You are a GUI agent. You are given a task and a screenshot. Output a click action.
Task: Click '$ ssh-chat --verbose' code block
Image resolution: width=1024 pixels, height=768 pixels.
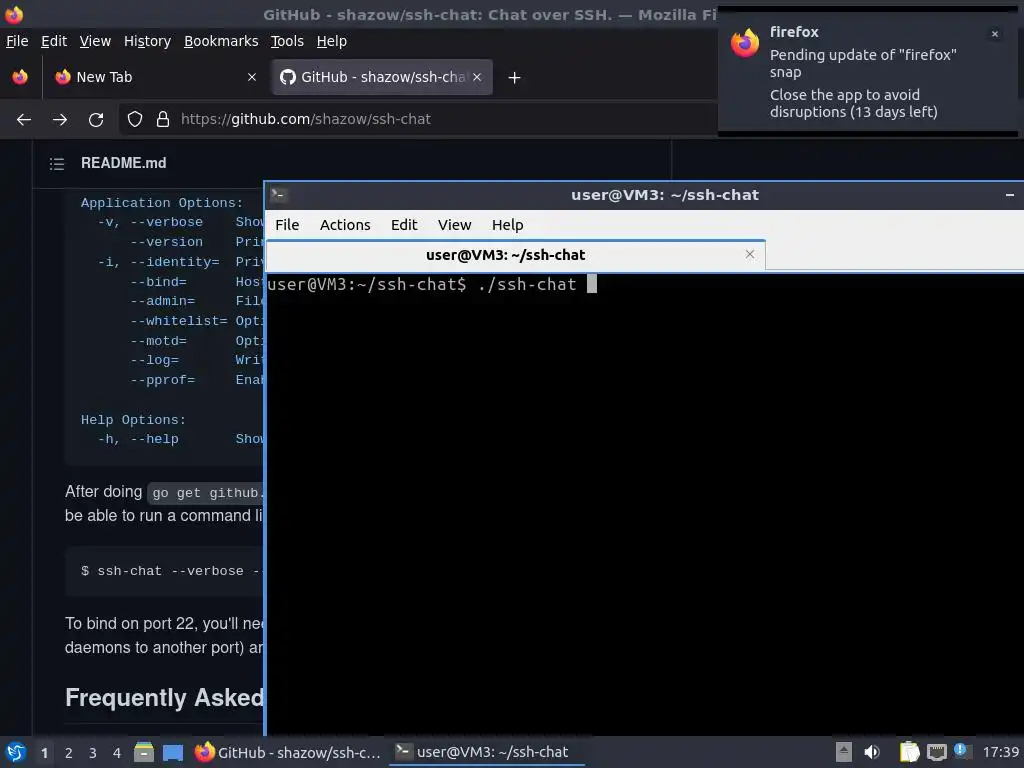coord(163,571)
